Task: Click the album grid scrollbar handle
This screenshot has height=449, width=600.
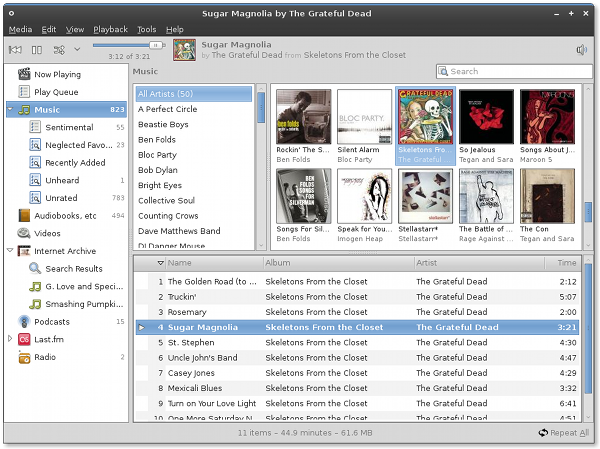Action: pos(589,211)
